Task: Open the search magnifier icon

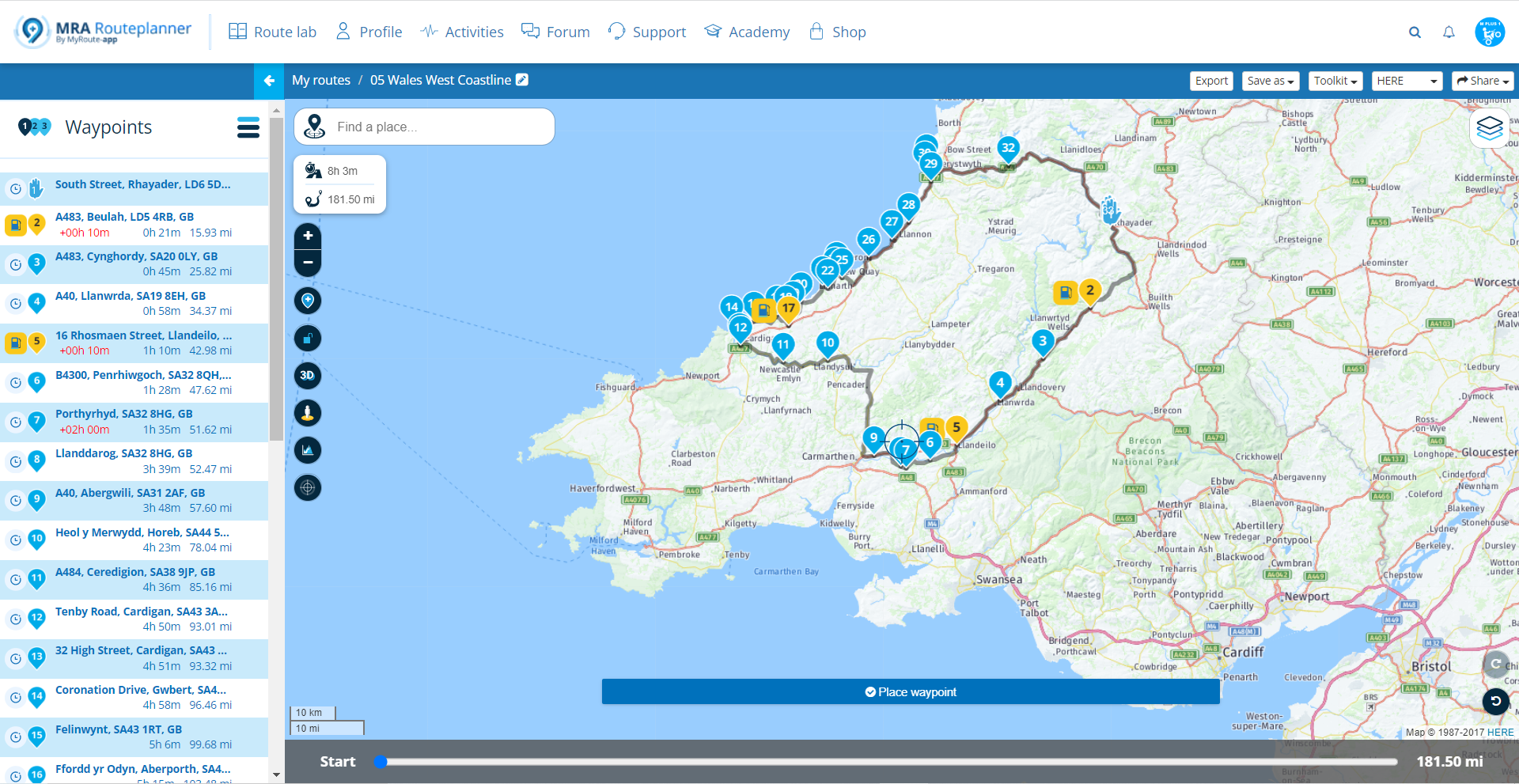Action: click(1415, 32)
